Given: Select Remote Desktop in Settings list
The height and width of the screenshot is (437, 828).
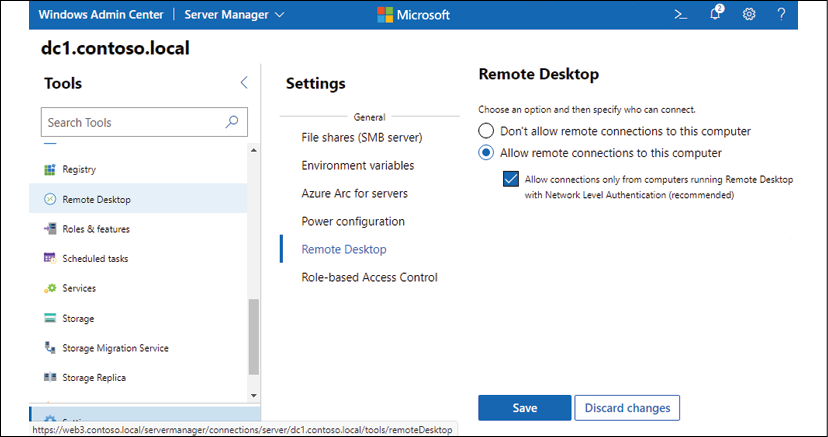Looking at the screenshot, I should [344, 250].
